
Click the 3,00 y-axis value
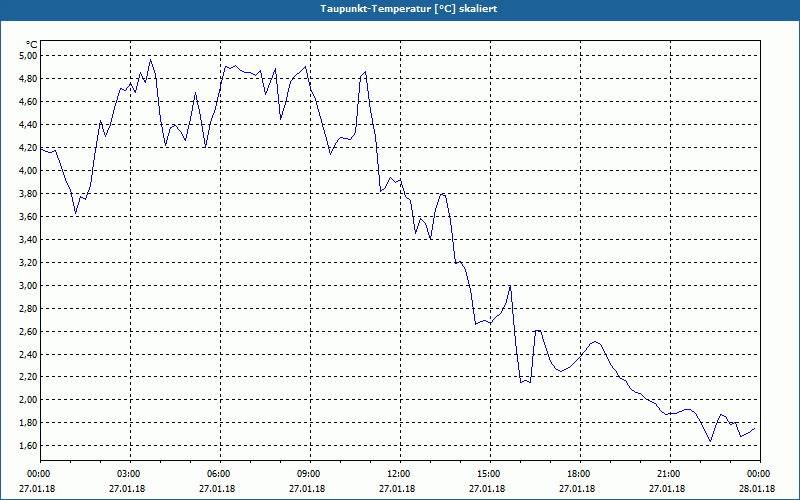click(29, 285)
